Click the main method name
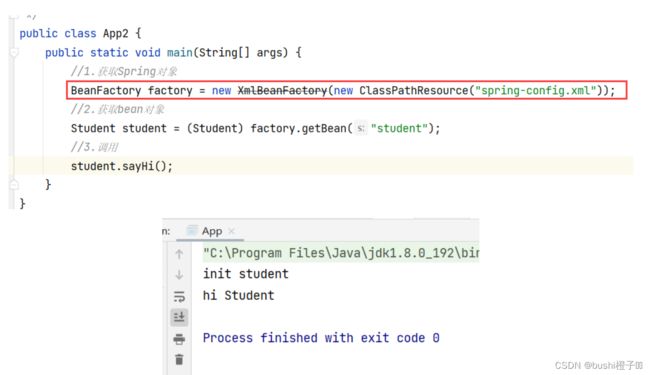The image size is (650, 375). (179, 53)
